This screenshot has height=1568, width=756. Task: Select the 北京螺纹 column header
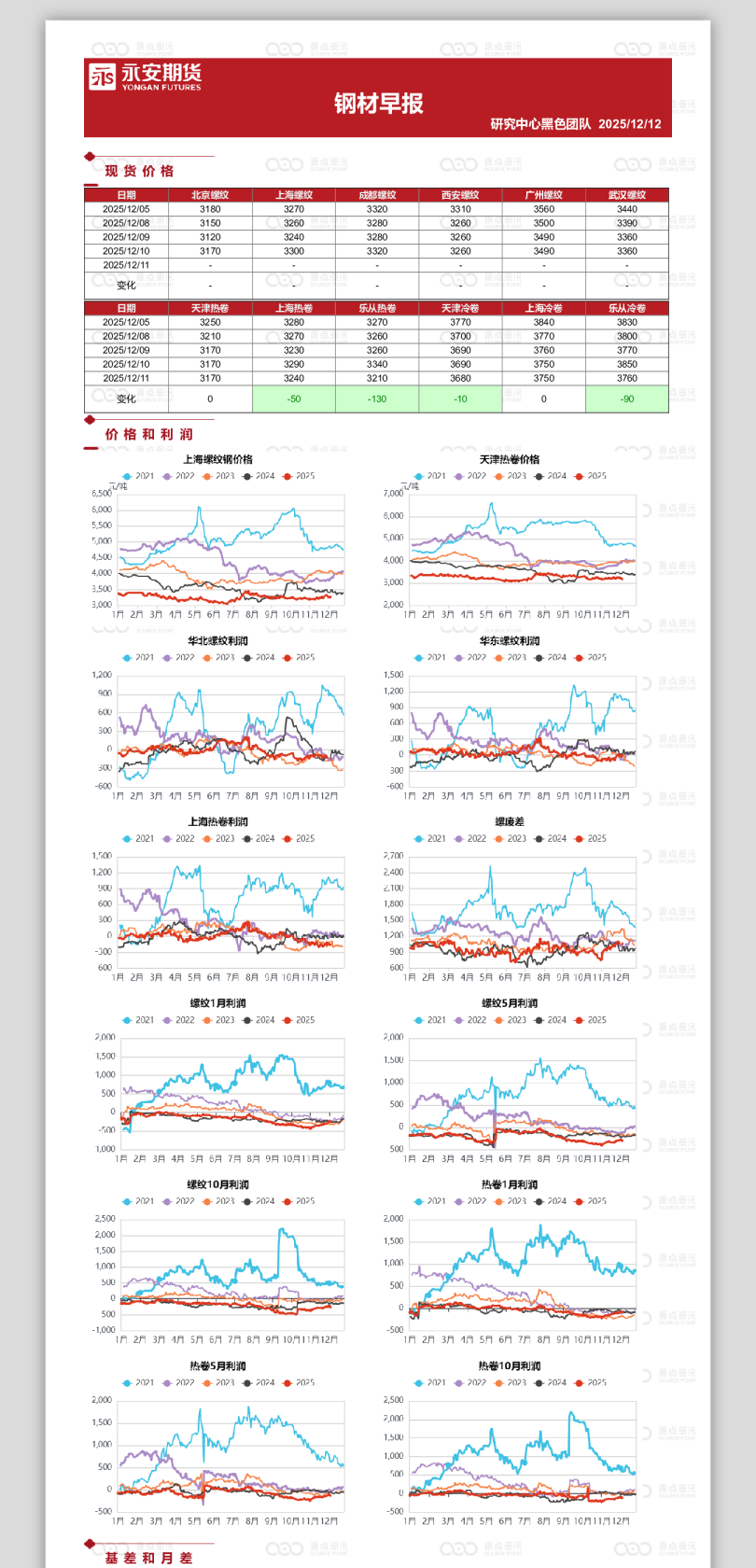(210, 195)
